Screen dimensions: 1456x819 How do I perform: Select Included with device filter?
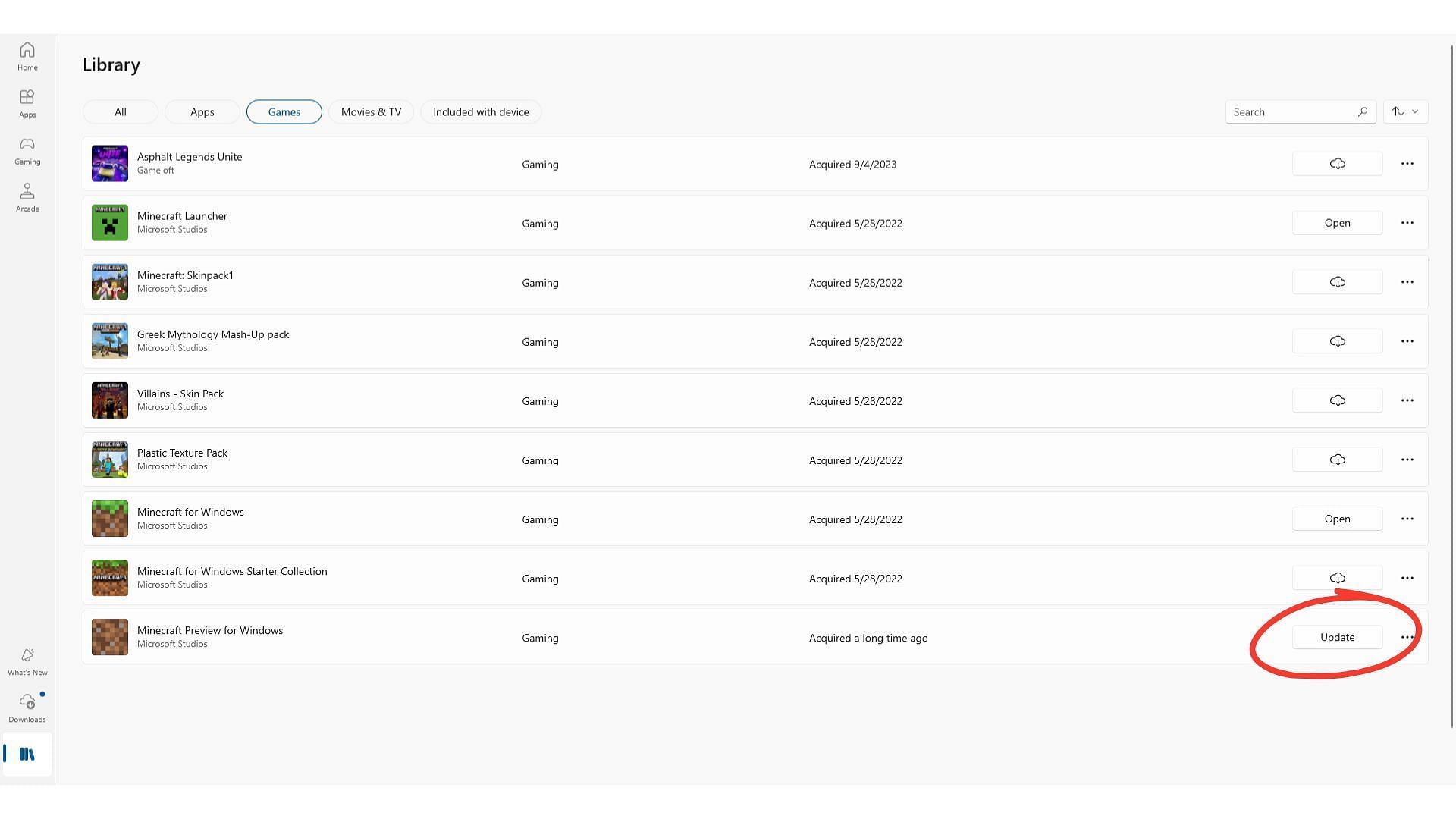[481, 111]
